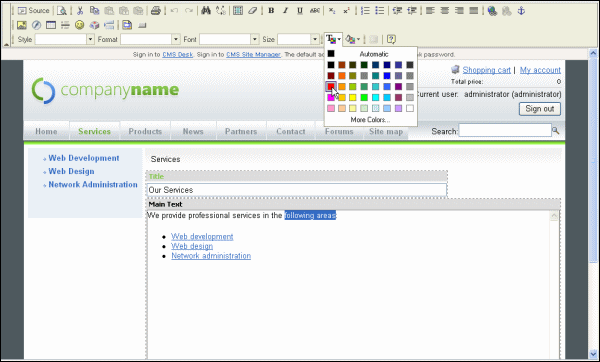This screenshot has height=362, width=600.
Task: Insert a smiley emoticon
Action: (x=80, y=25)
